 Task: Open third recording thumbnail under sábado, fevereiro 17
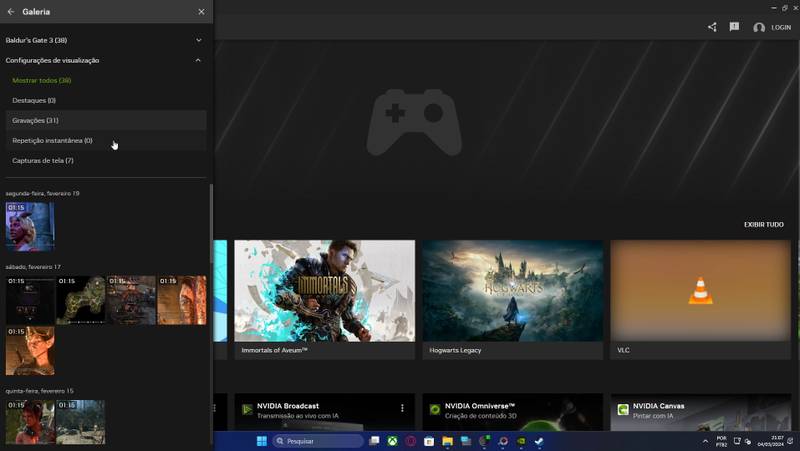pyautogui.click(x=131, y=300)
